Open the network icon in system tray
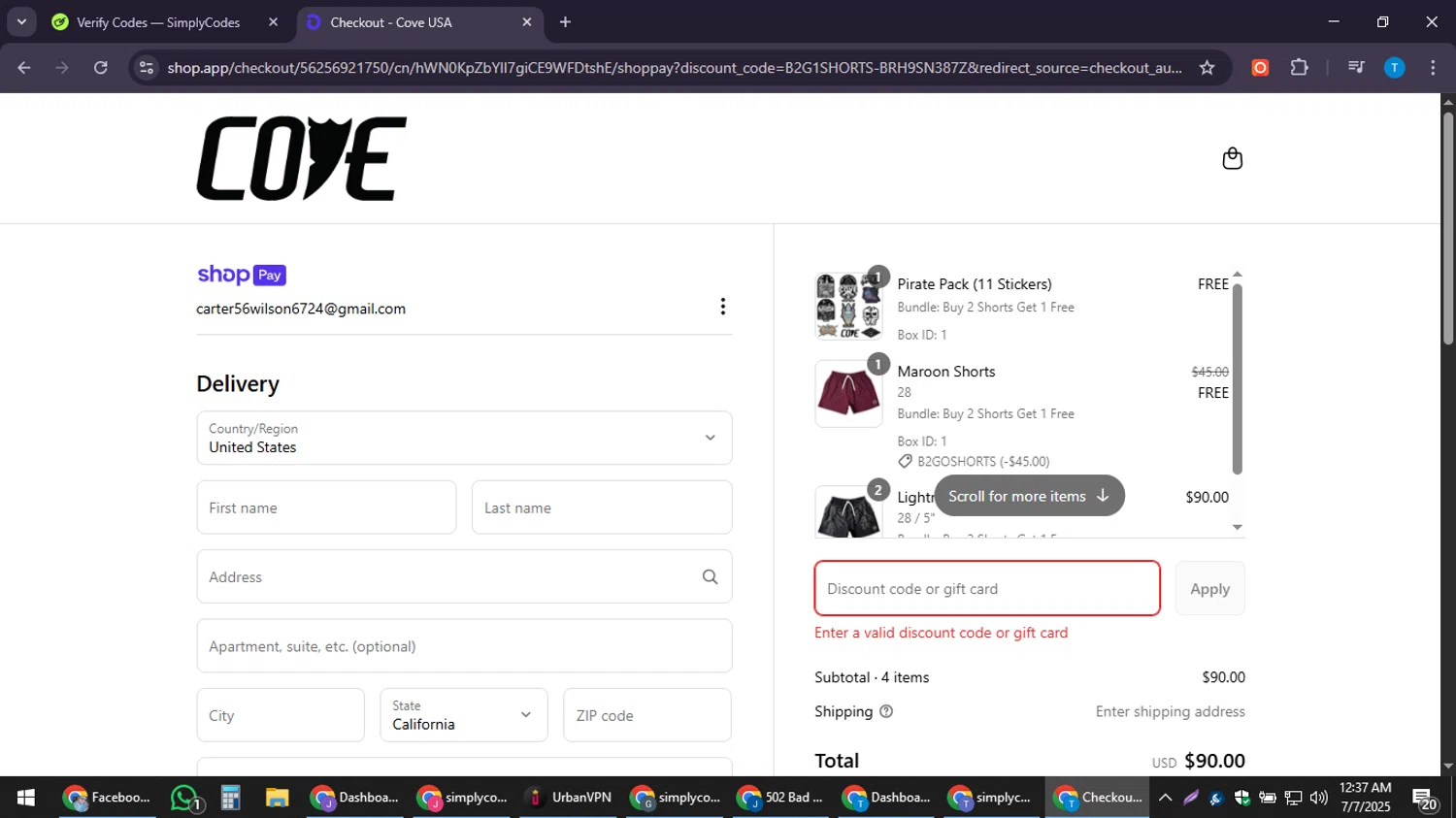 pyautogui.click(x=1293, y=798)
